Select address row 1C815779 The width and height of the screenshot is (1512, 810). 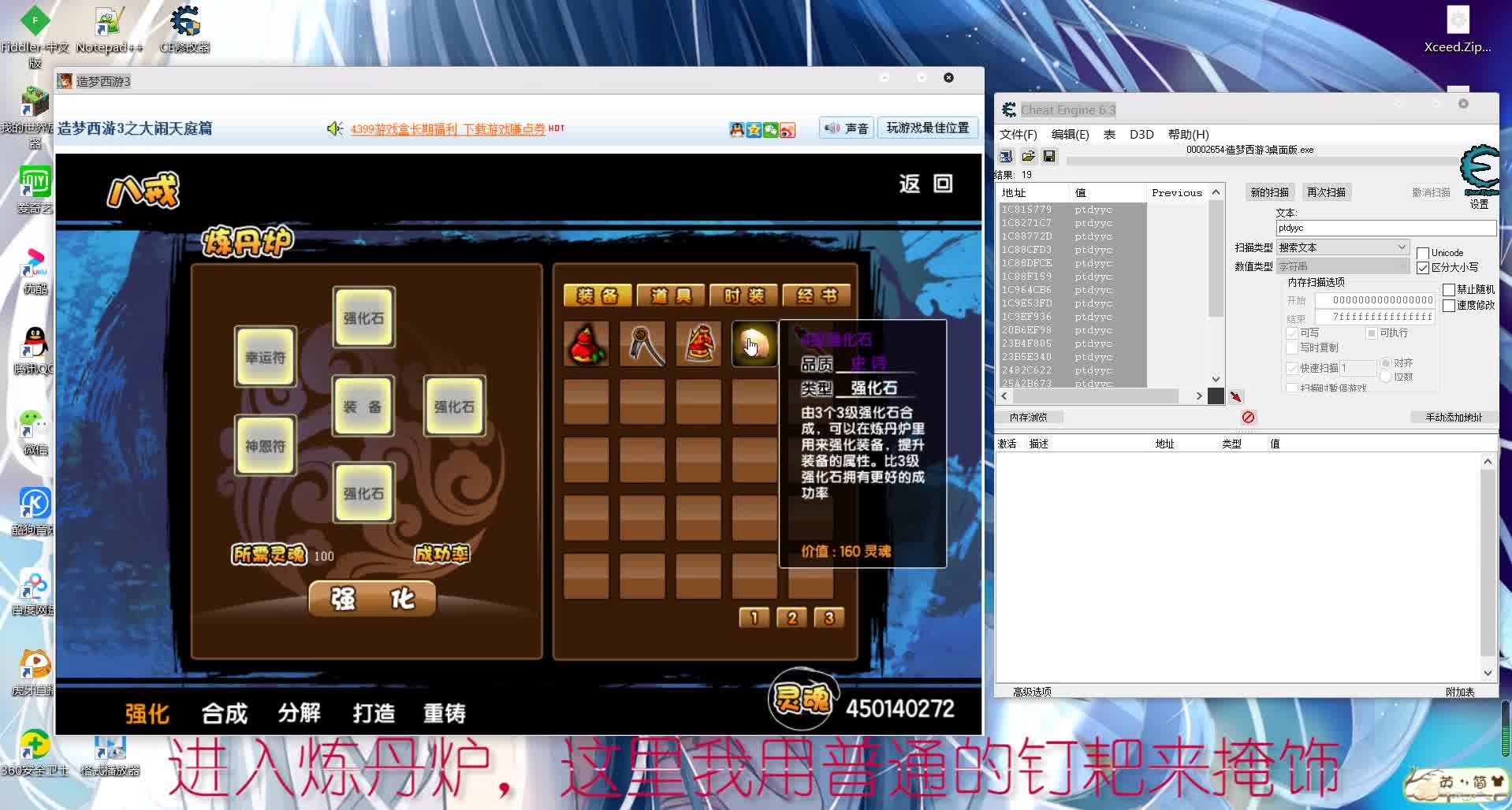click(x=1073, y=210)
